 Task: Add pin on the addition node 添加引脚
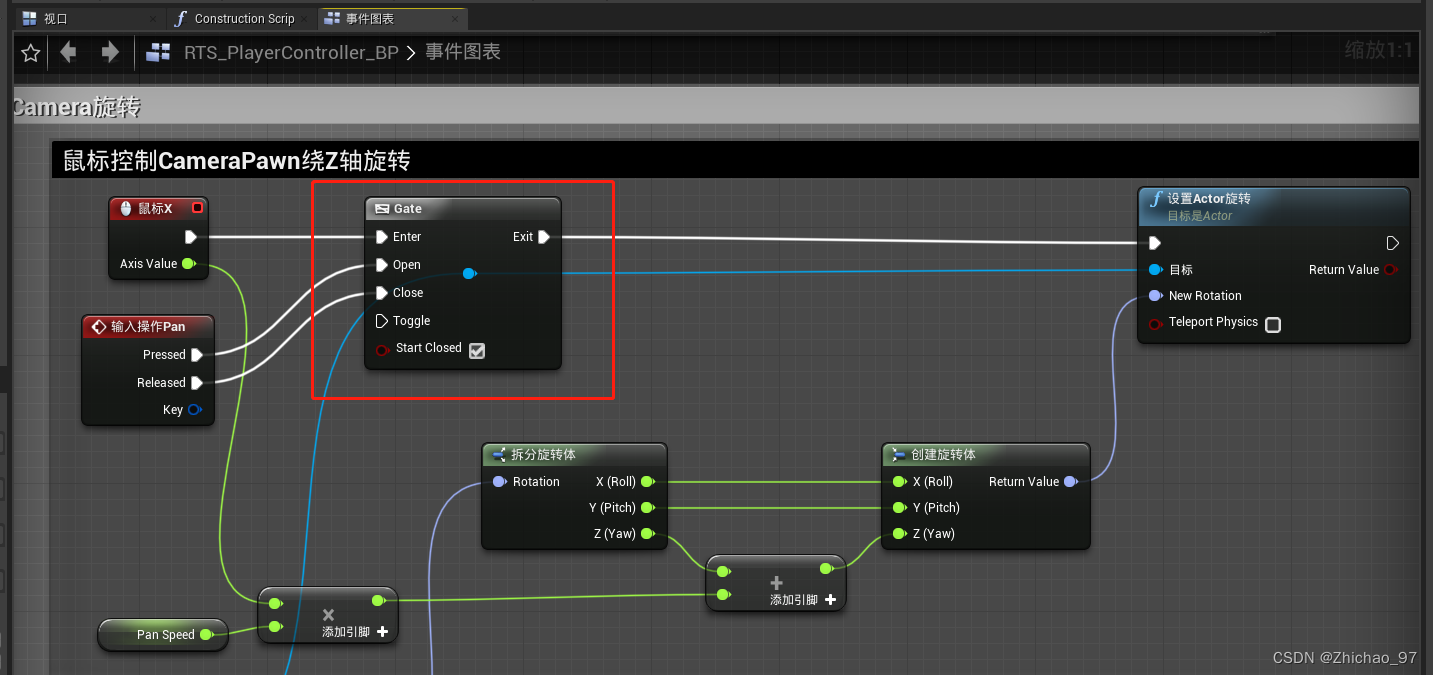coord(803,600)
